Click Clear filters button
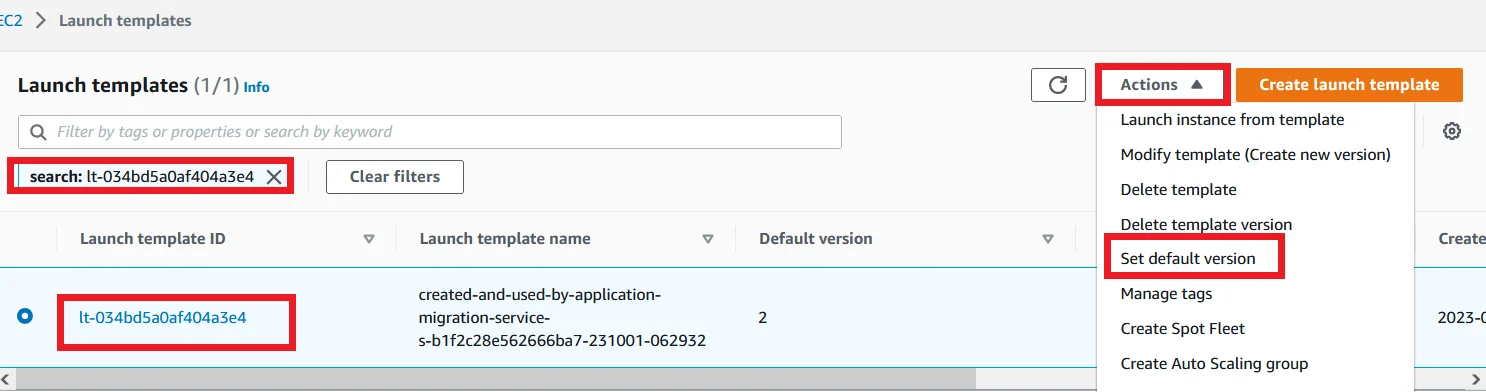Viewport: 1486px width, 392px height. [395, 176]
